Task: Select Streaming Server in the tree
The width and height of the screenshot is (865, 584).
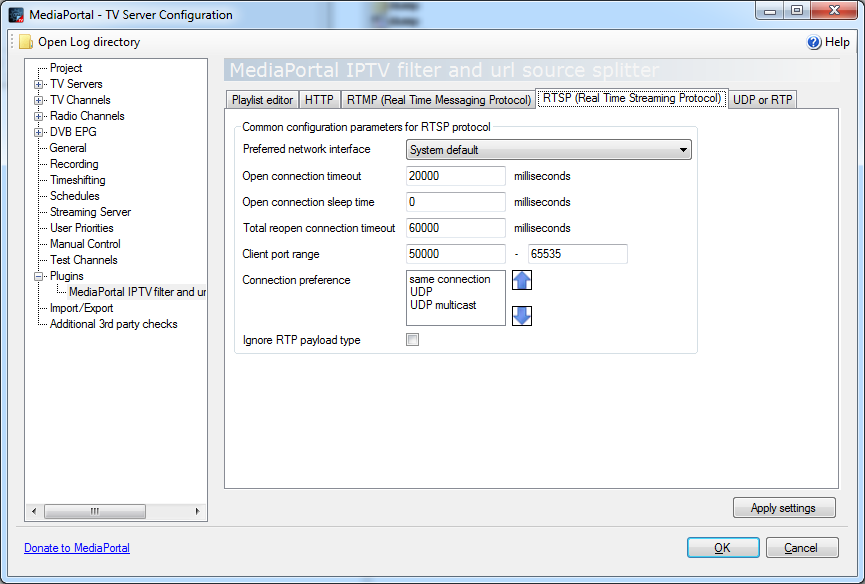Action: [x=90, y=212]
